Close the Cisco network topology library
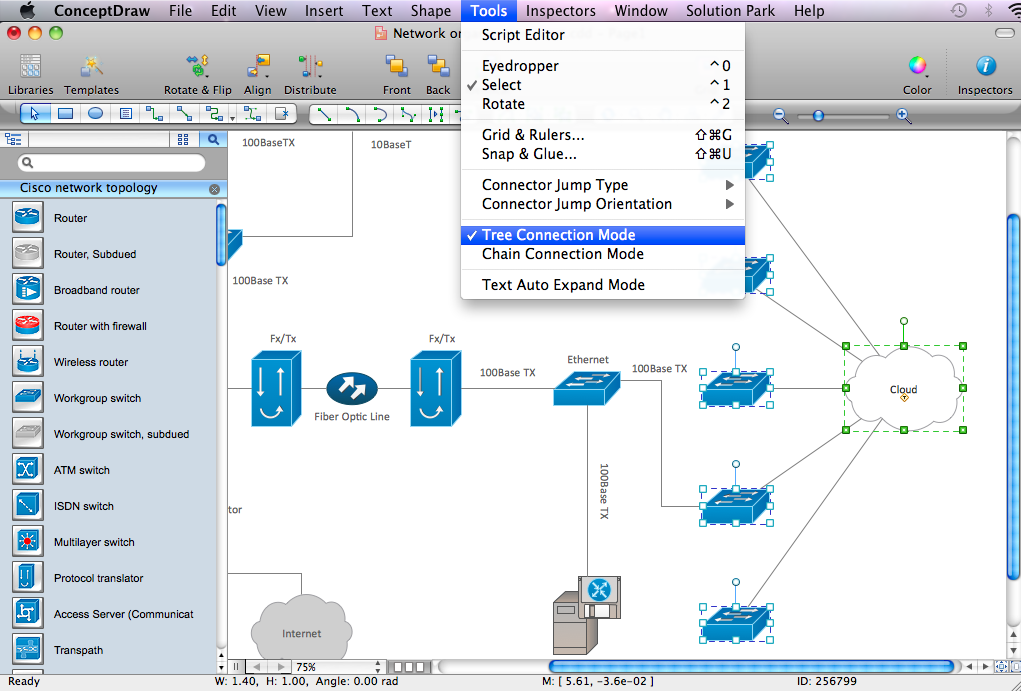 (214, 189)
